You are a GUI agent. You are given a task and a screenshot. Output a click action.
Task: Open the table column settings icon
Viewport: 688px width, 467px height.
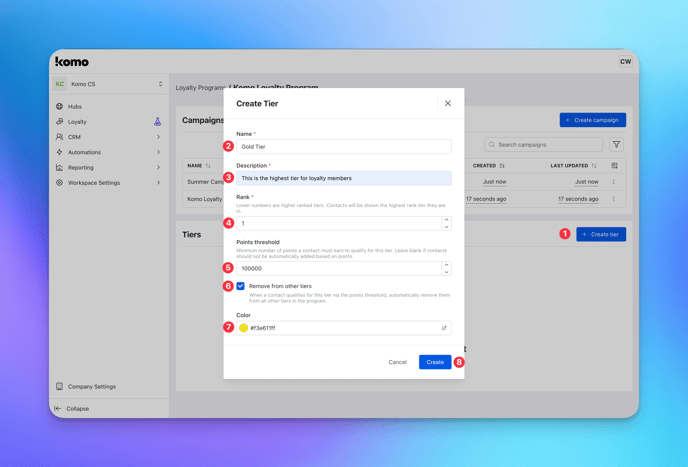pyautogui.click(x=614, y=166)
